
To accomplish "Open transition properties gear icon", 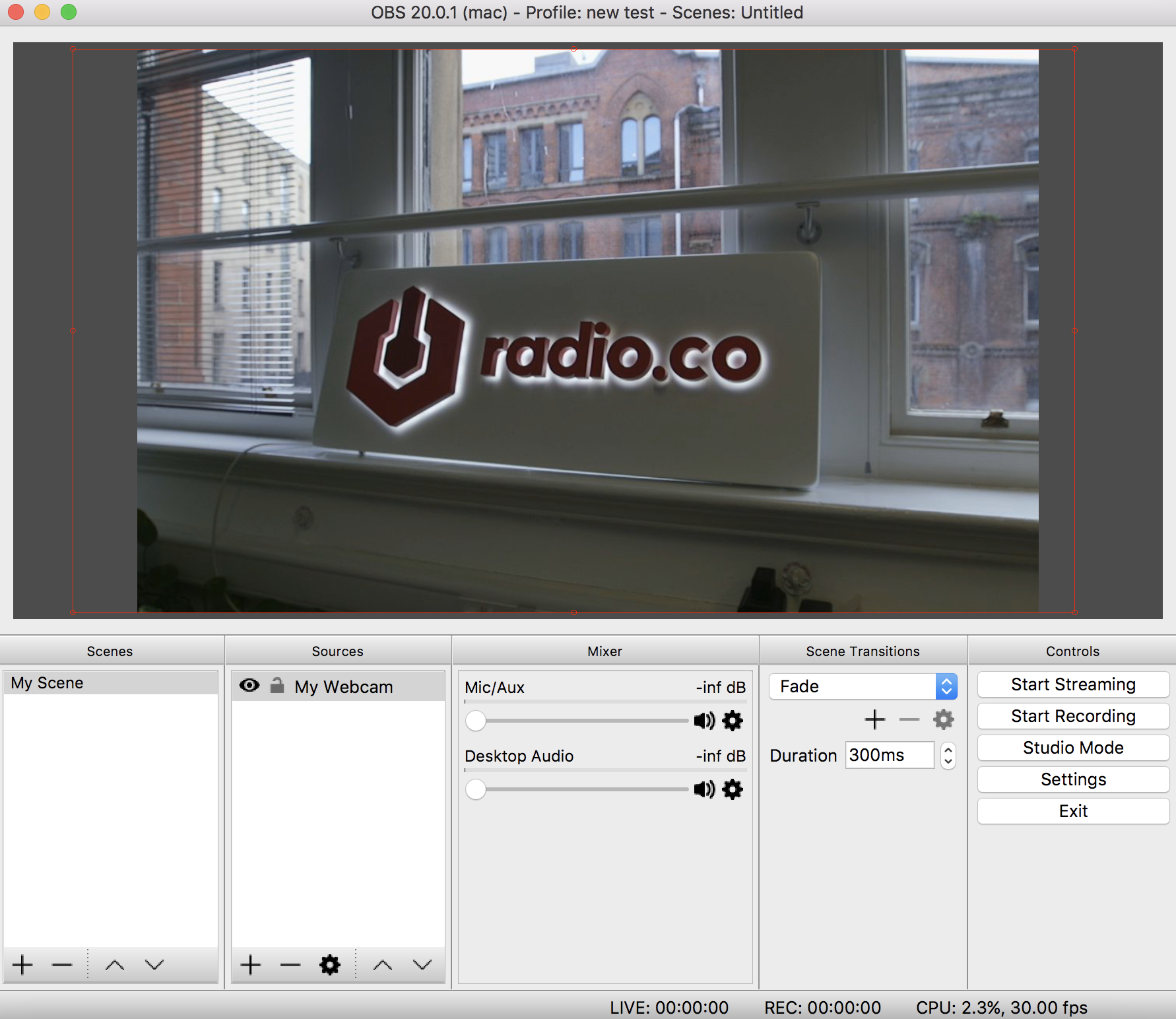I will tap(944, 719).
